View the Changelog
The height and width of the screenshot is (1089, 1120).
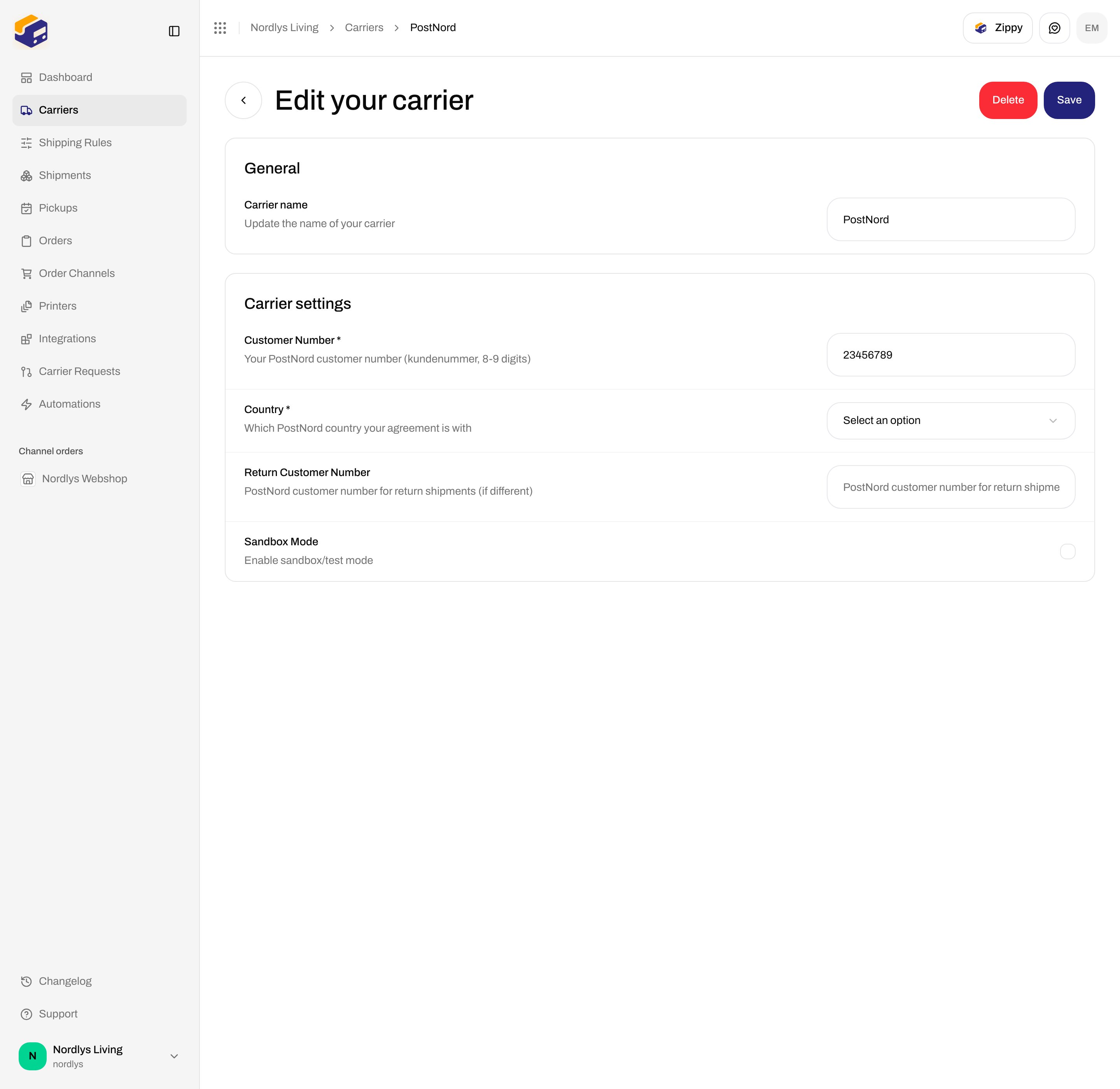point(100,981)
